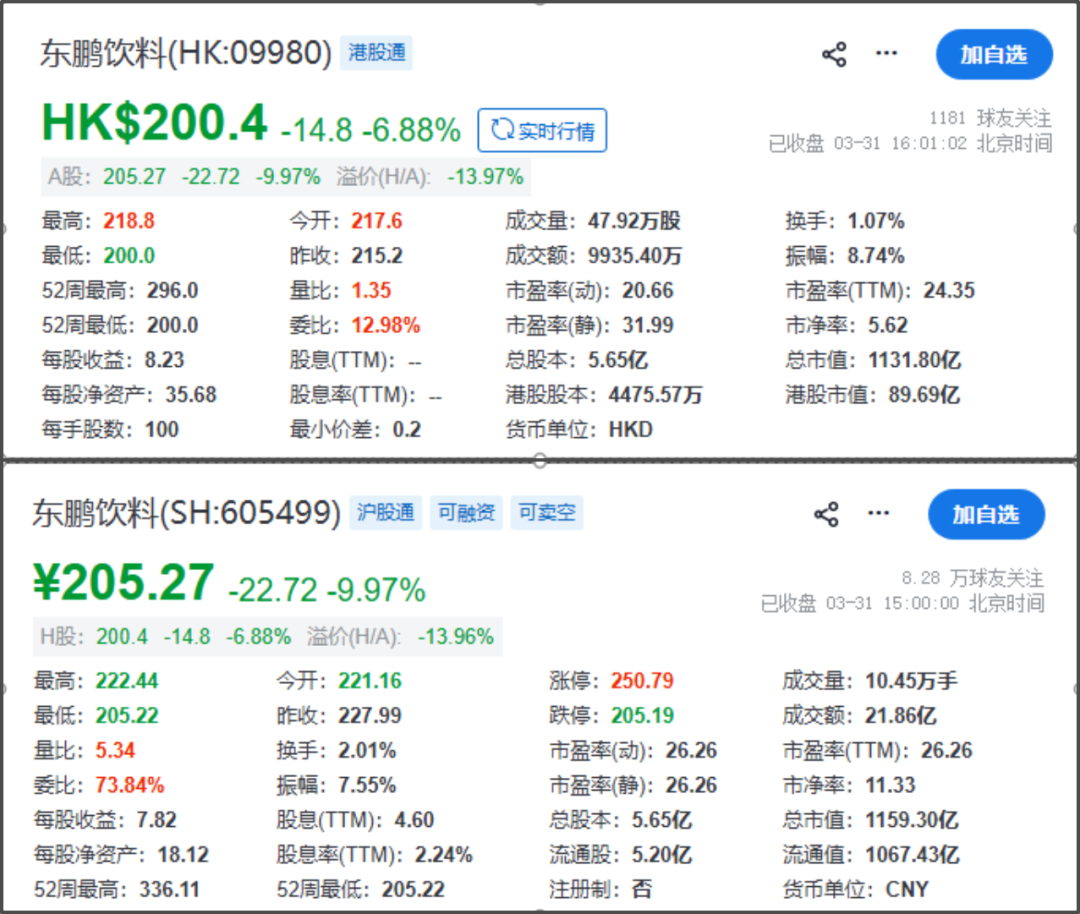Open the three-dot menu in the SH:605499 panel

pos(878,514)
